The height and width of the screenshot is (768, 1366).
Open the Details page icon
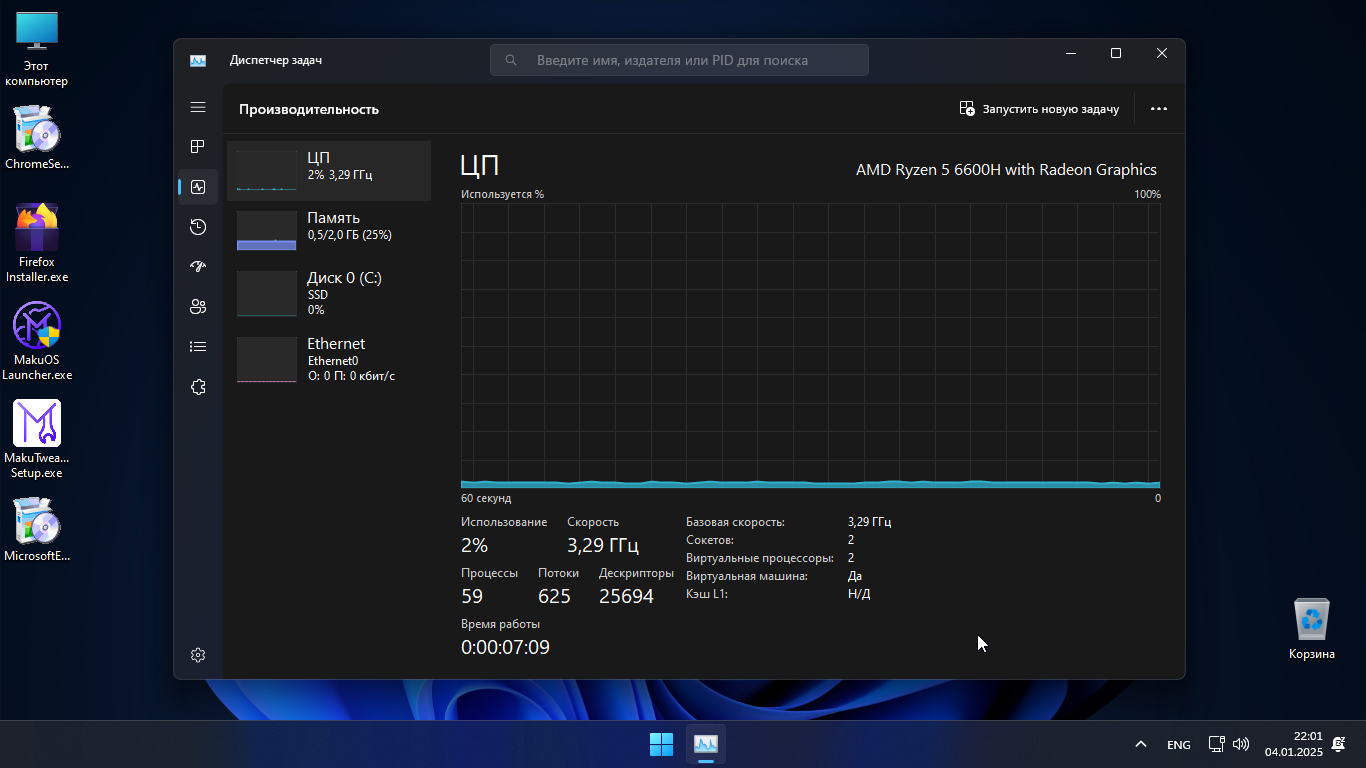click(198, 347)
